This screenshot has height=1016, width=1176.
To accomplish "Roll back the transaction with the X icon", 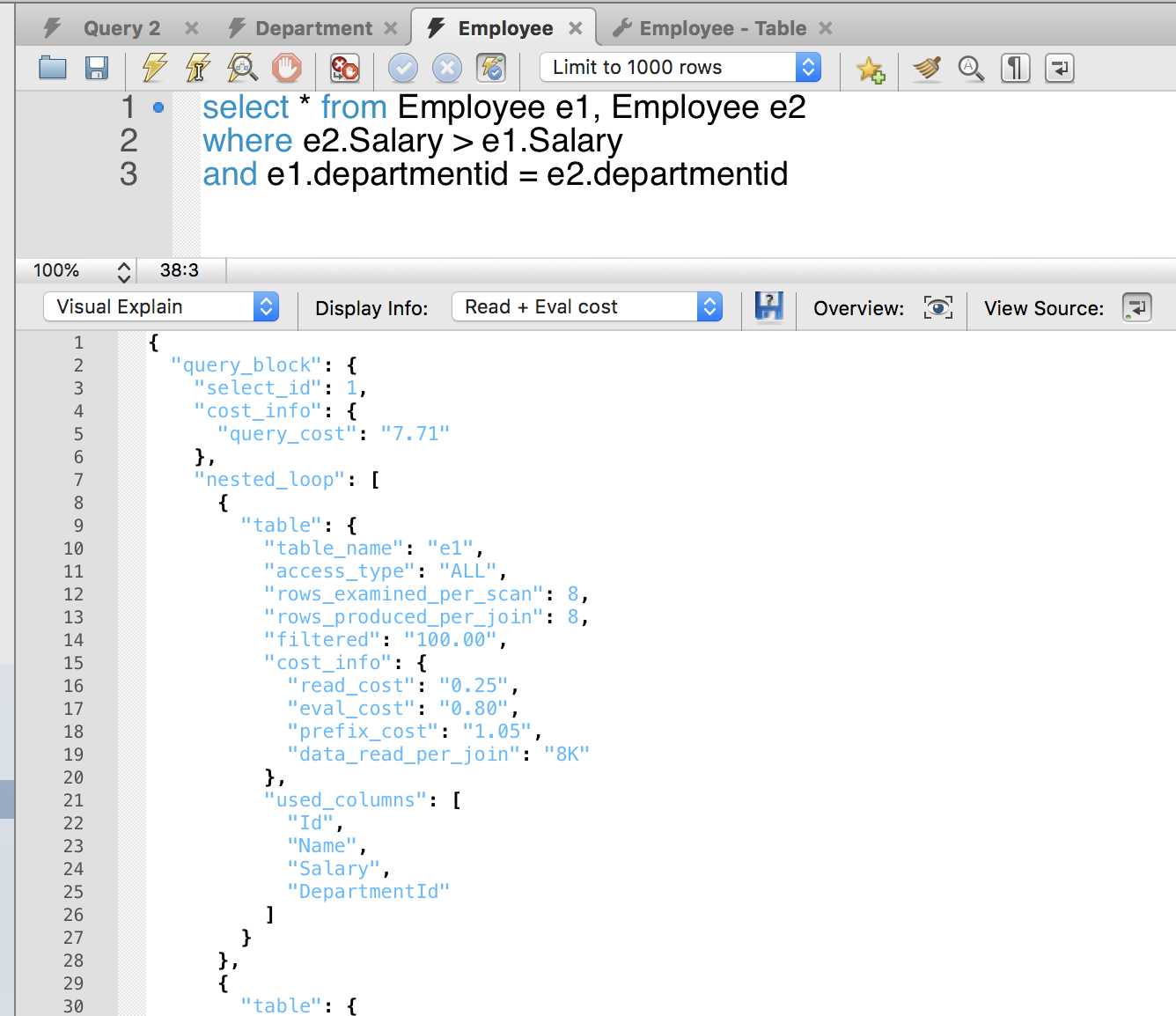I will point(447,68).
